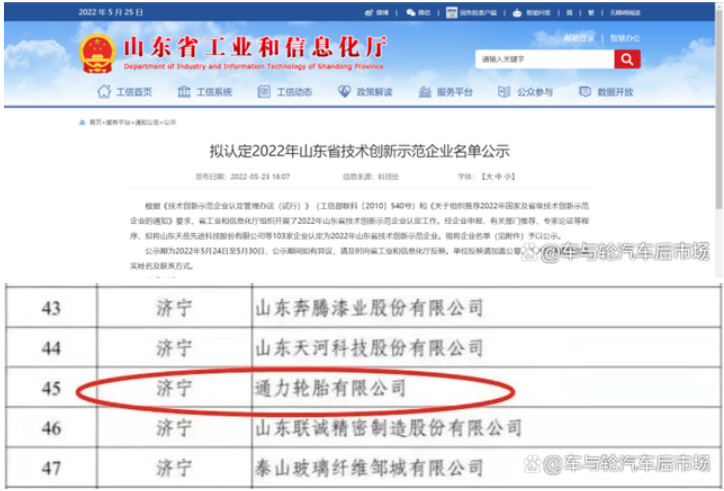Click the 首页 breadcrumb link
The image size is (724, 491).
[95, 122]
